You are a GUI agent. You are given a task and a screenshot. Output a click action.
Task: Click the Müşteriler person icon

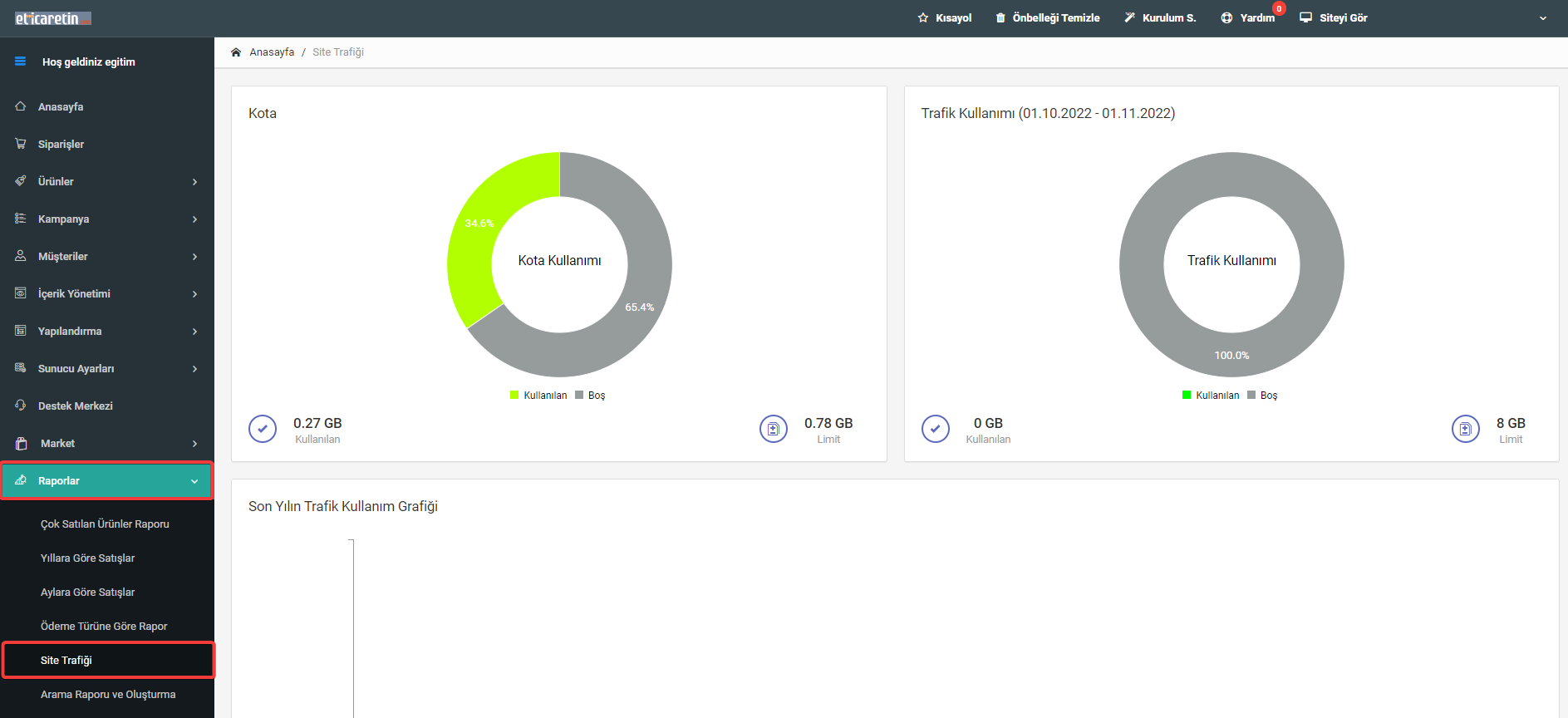21,256
